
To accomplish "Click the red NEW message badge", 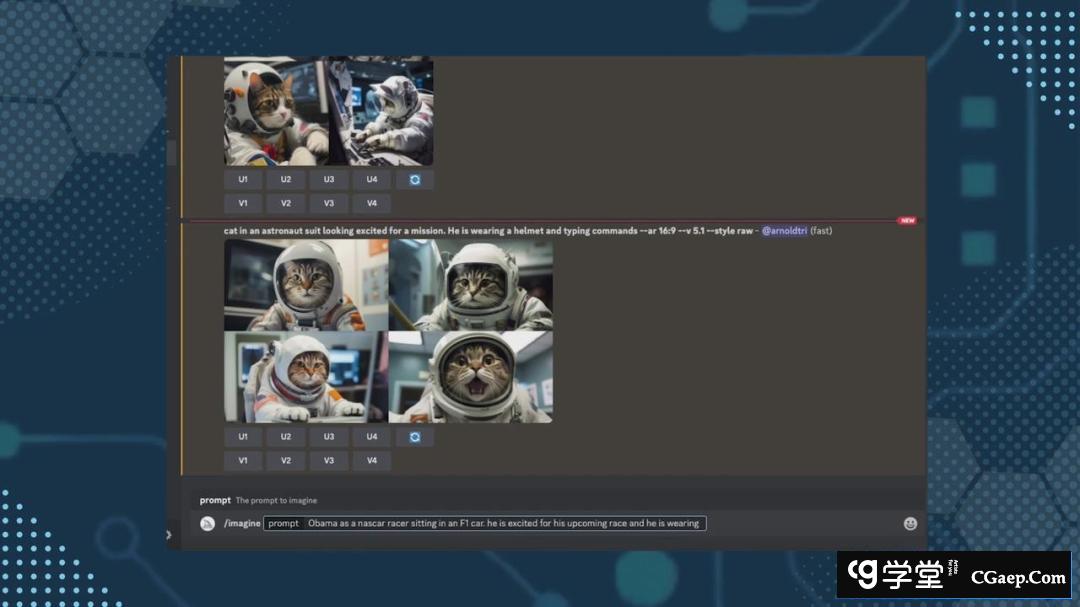I will [906, 220].
